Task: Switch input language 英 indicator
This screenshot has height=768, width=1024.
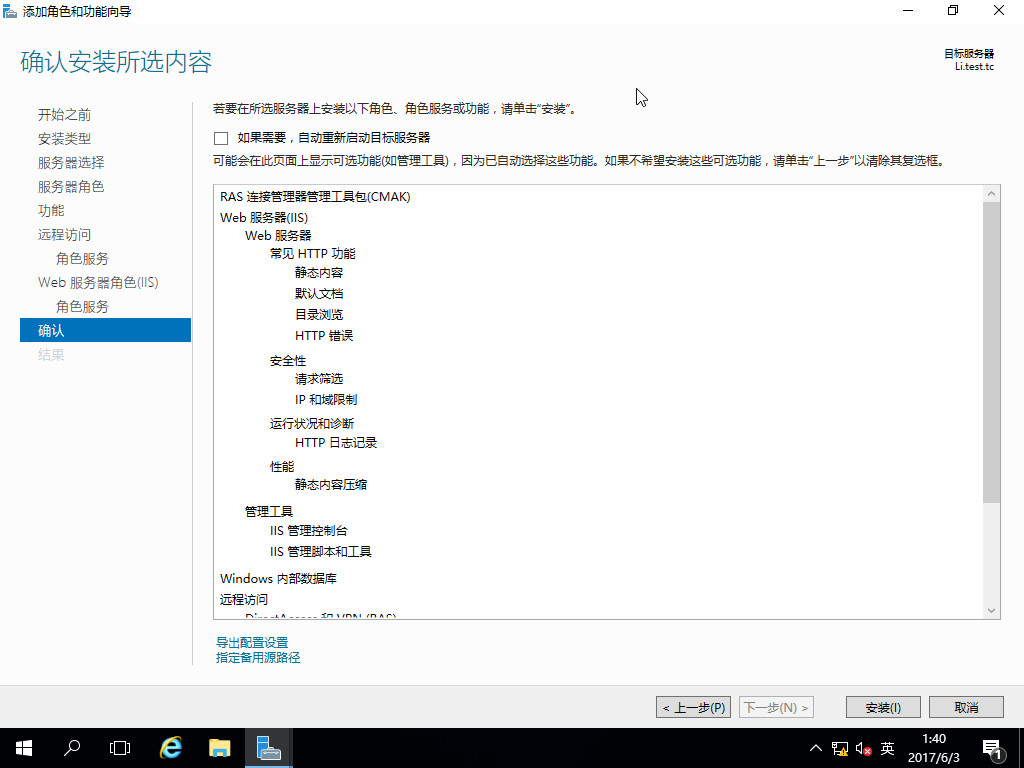Action: pyautogui.click(x=888, y=748)
